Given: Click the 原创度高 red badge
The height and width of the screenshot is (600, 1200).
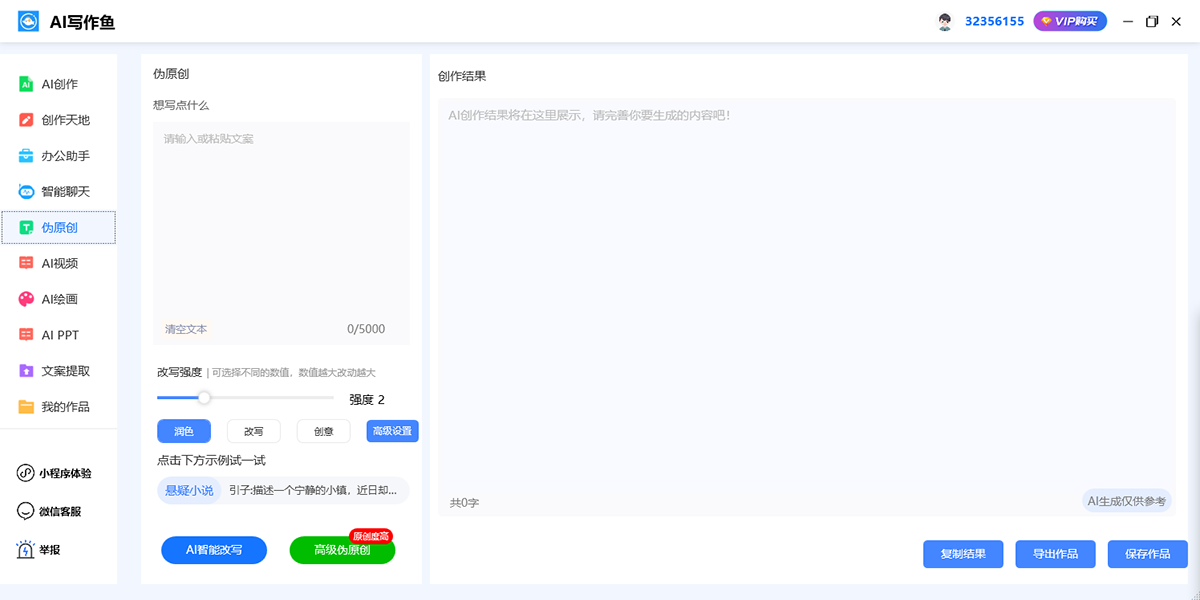Looking at the screenshot, I should pyautogui.click(x=371, y=536).
